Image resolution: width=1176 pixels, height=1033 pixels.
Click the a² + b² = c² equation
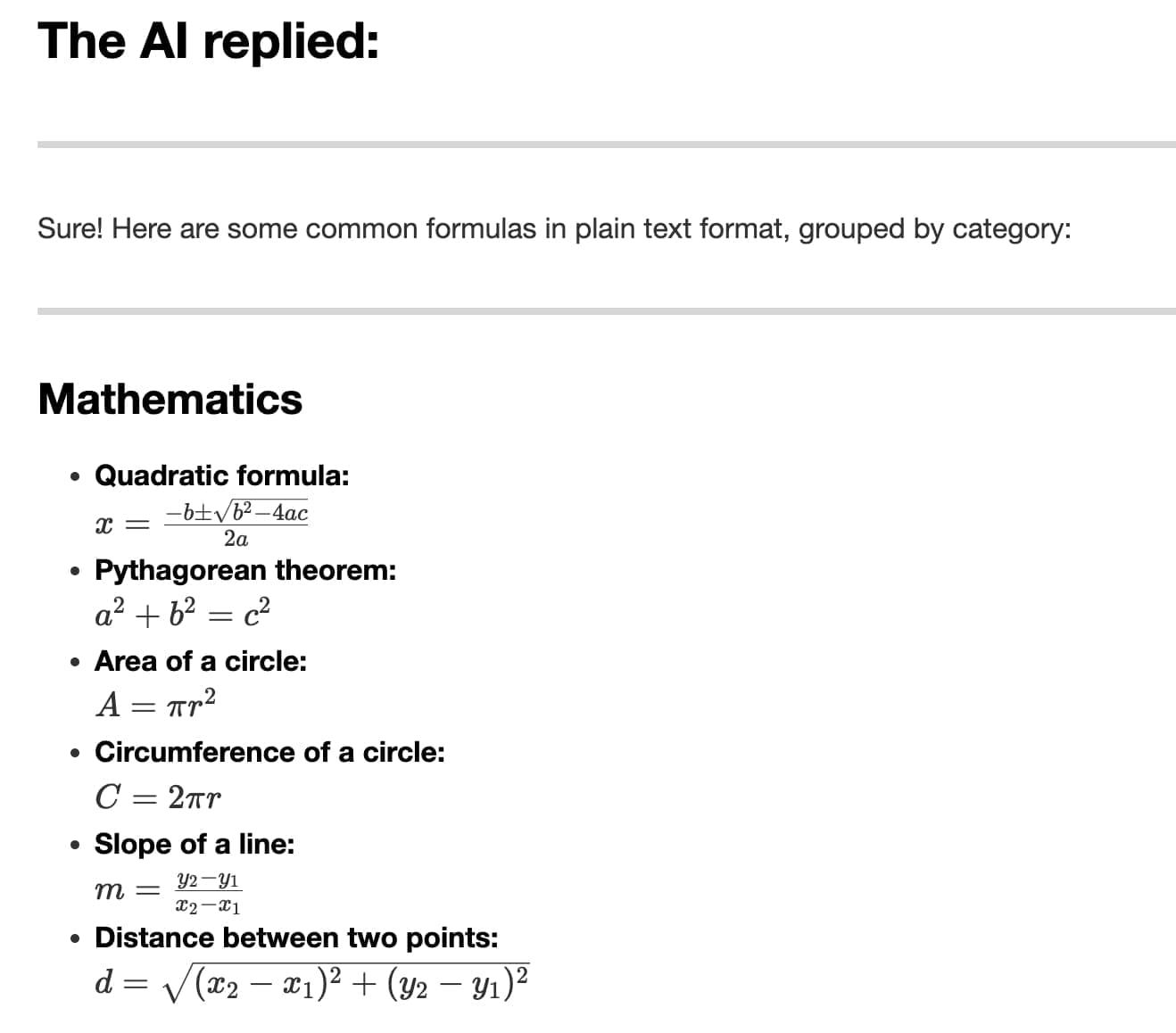click(x=183, y=613)
